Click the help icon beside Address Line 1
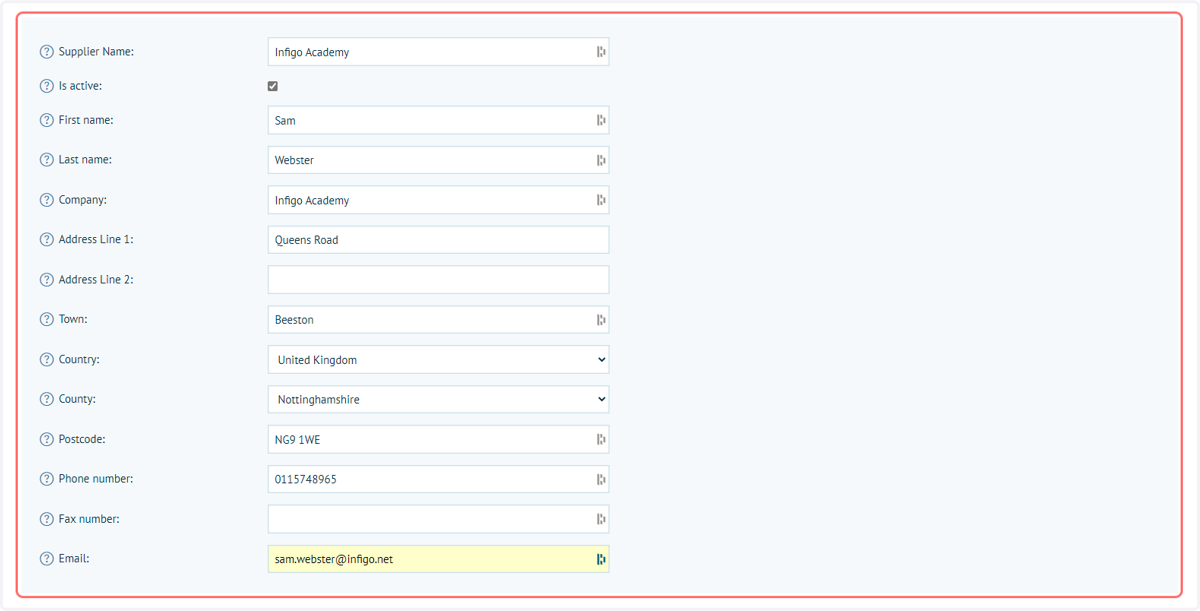This screenshot has width=1200, height=611. pos(46,240)
